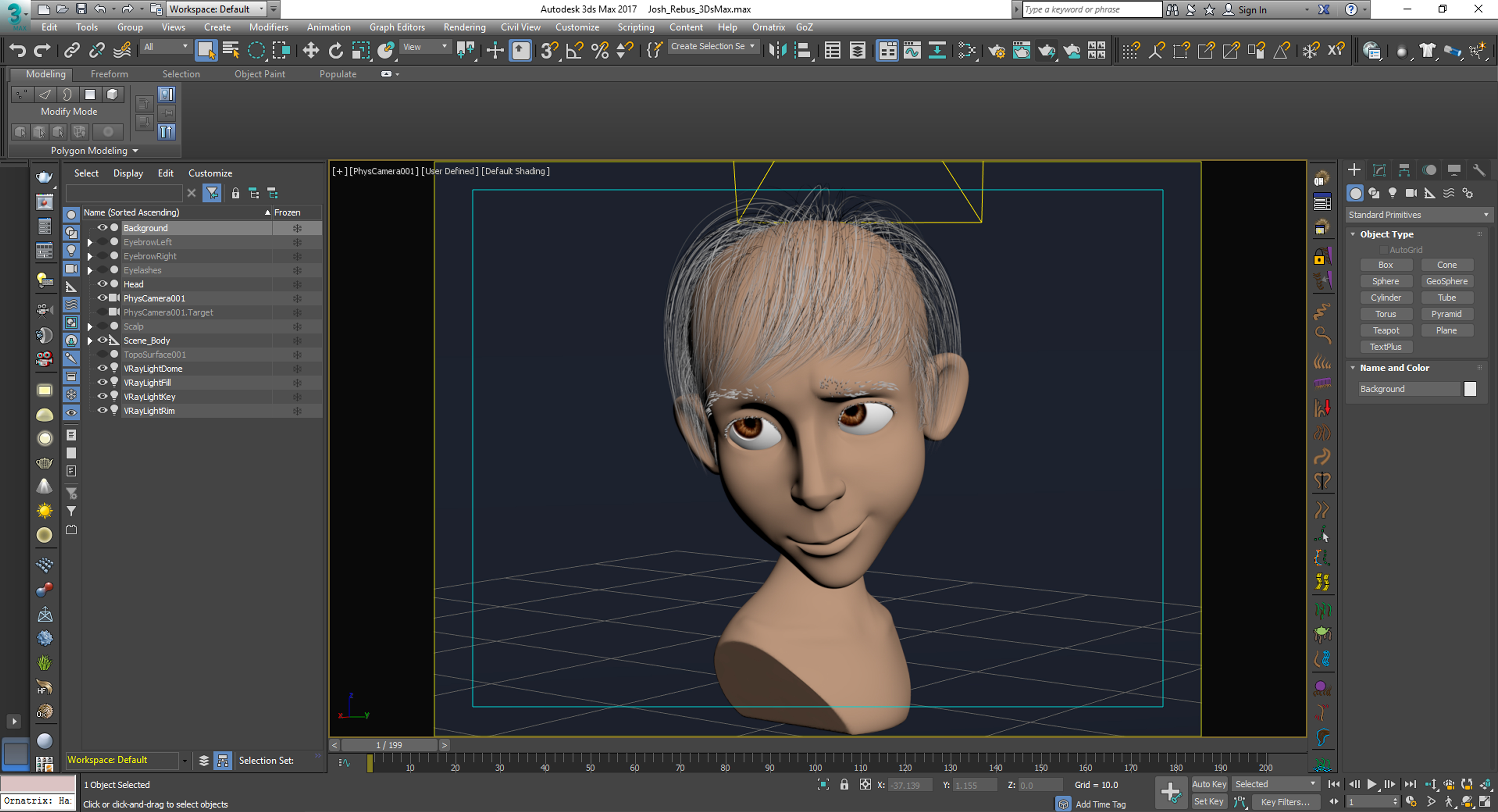Screen dimensions: 1498x812
Task: Click the object color swatch beside Background
Action: [1470, 389]
